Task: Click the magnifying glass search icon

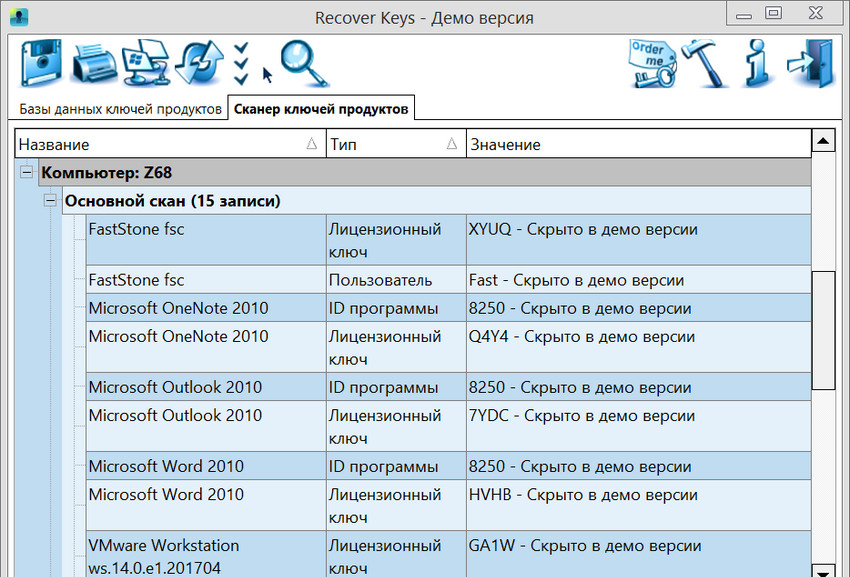Action: click(x=303, y=64)
